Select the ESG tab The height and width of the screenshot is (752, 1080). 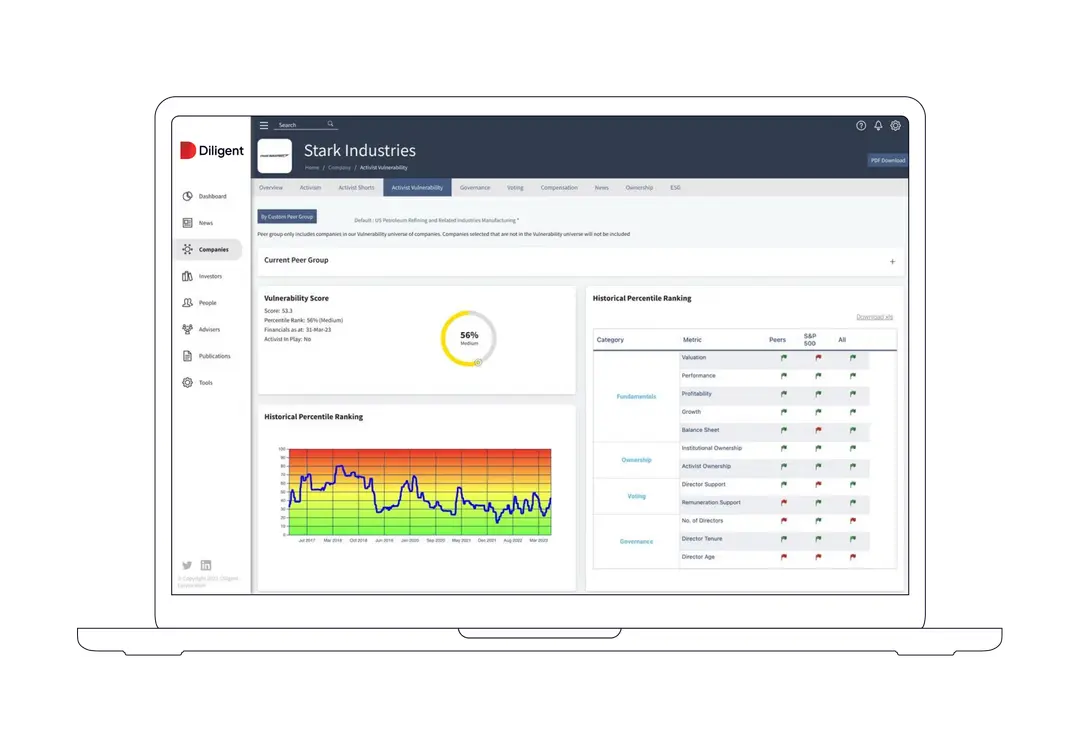(x=675, y=187)
